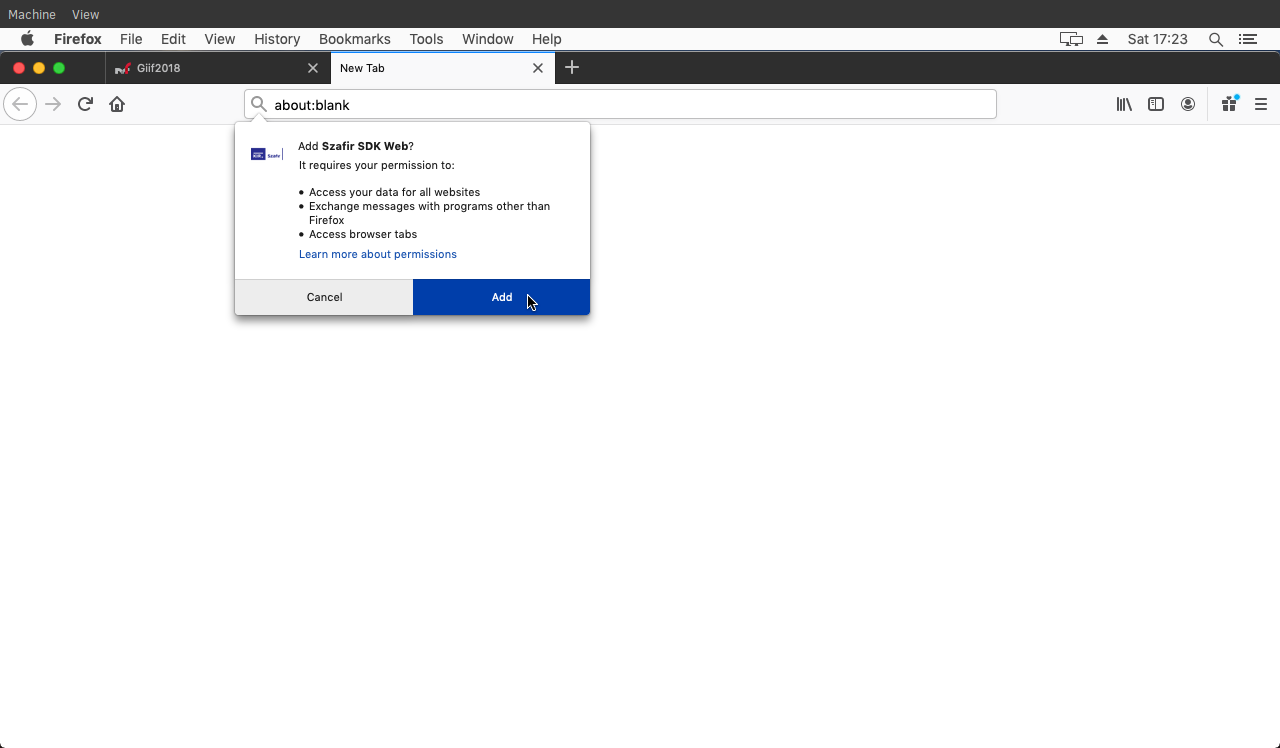Open the Firefox hamburger menu
Image resolution: width=1280 pixels, height=748 pixels.
coord(1261,104)
